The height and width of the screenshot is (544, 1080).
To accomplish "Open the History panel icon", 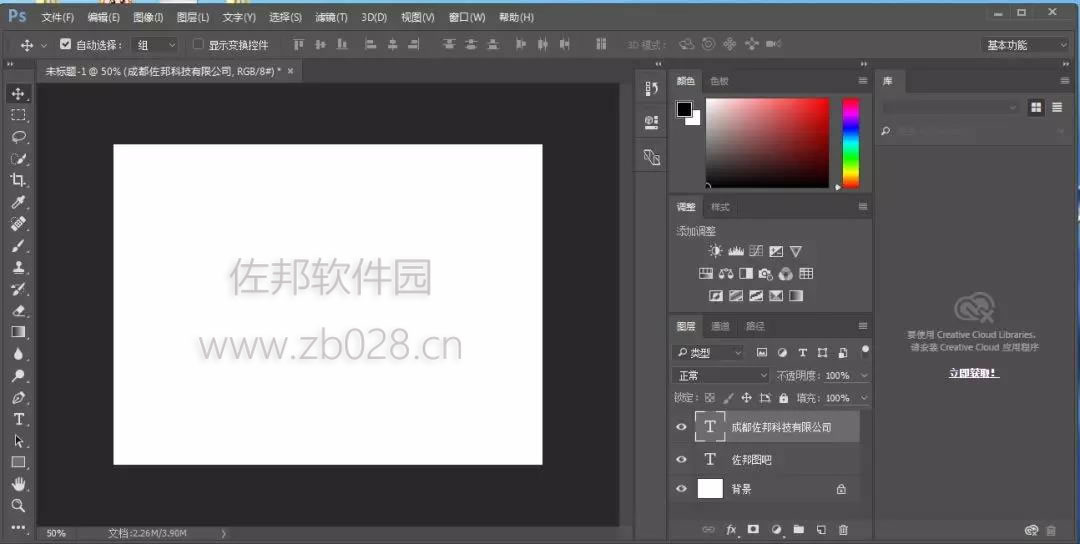I will click(x=652, y=89).
